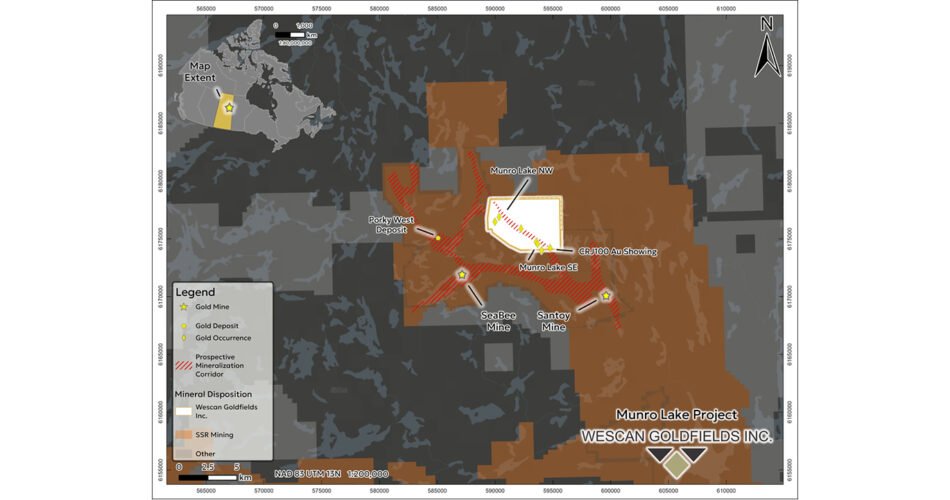Click the Gold Mine star symbol in legend

point(184,307)
